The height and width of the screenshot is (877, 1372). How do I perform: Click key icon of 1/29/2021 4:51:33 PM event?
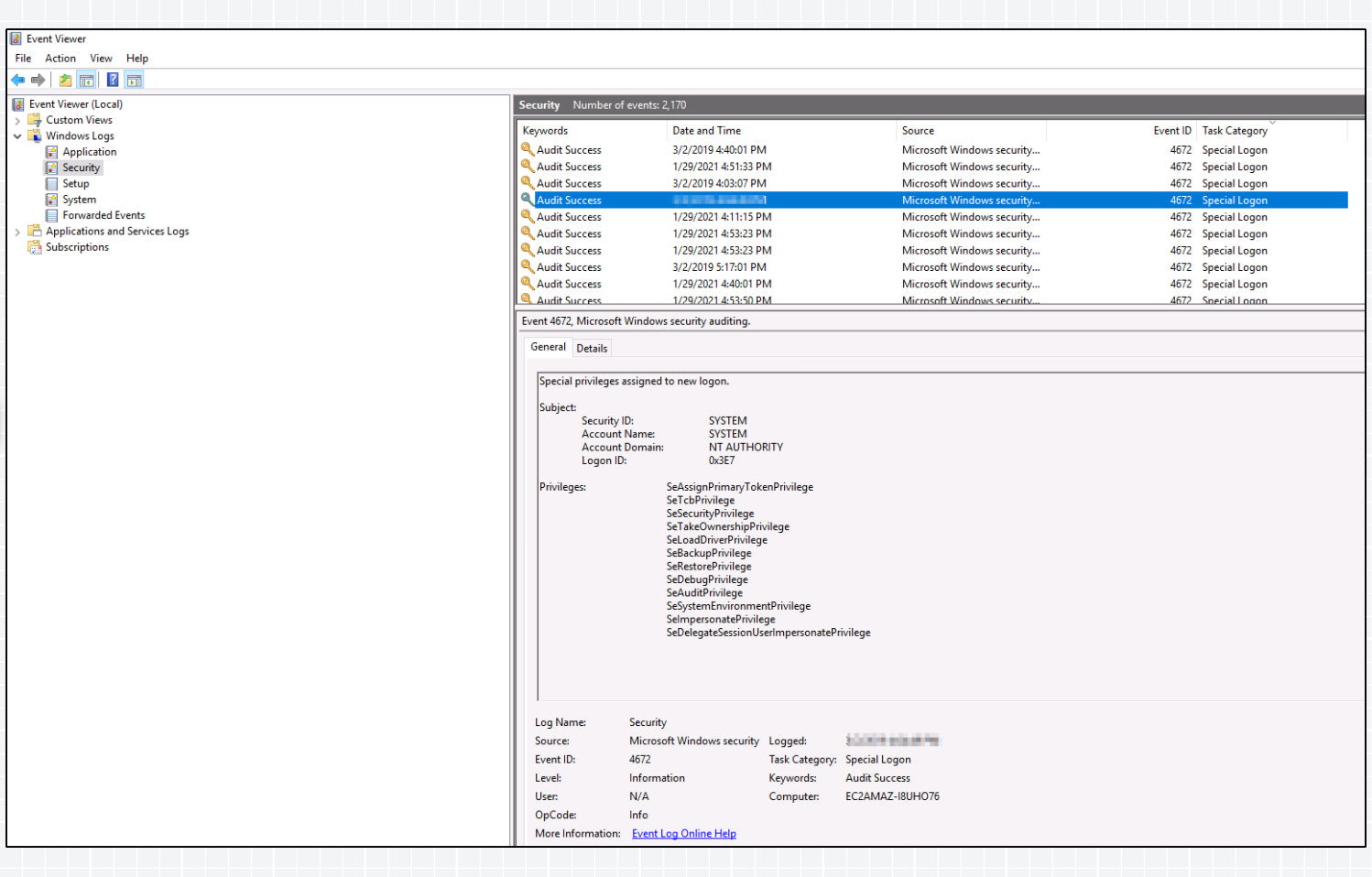(x=528, y=166)
